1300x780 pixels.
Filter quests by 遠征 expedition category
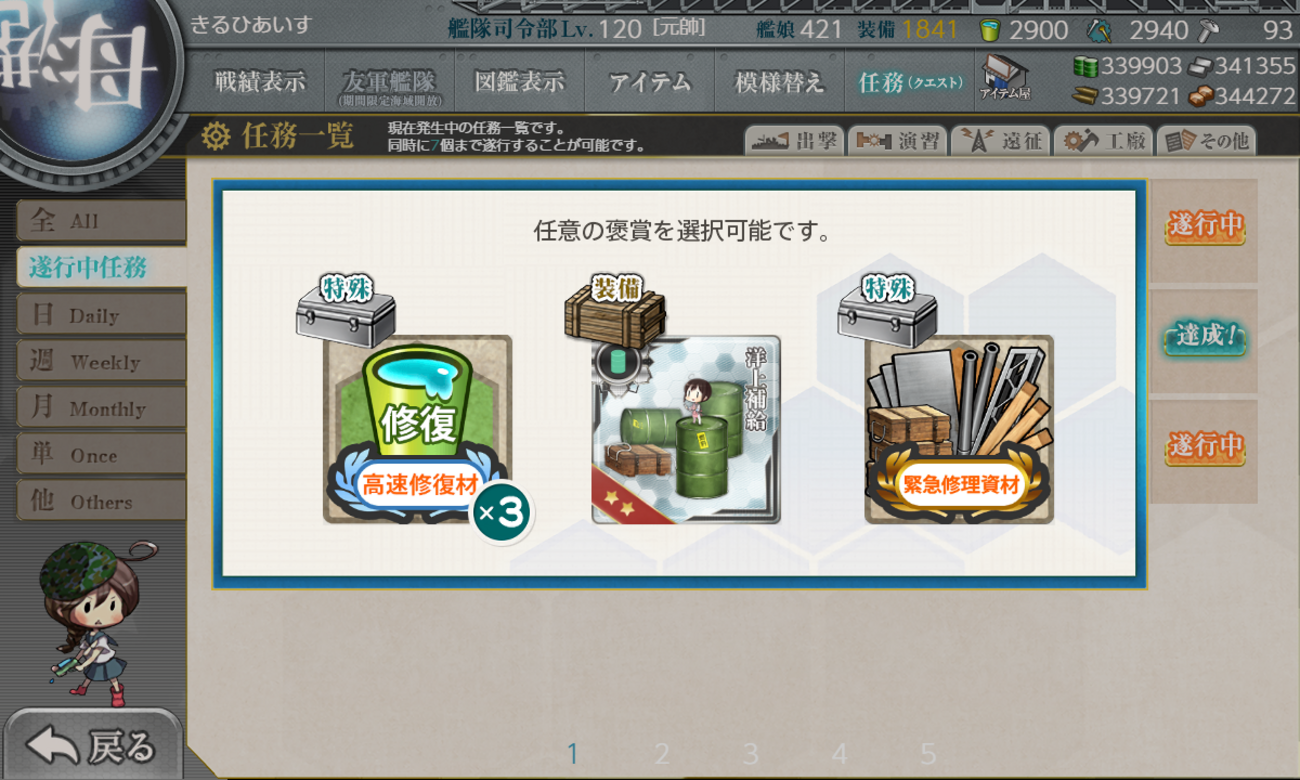(x=1001, y=141)
